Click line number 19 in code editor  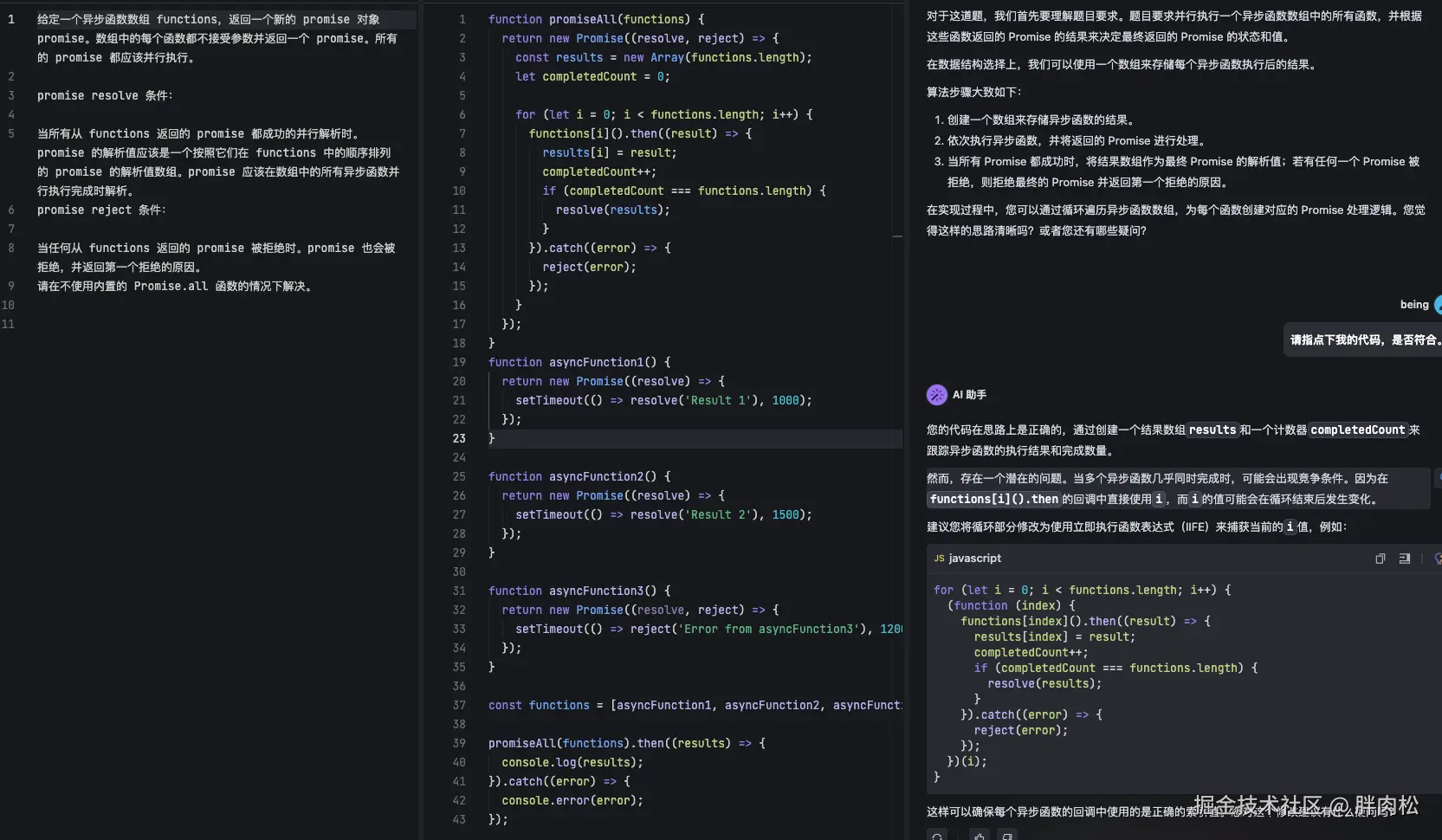click(459, 362)
